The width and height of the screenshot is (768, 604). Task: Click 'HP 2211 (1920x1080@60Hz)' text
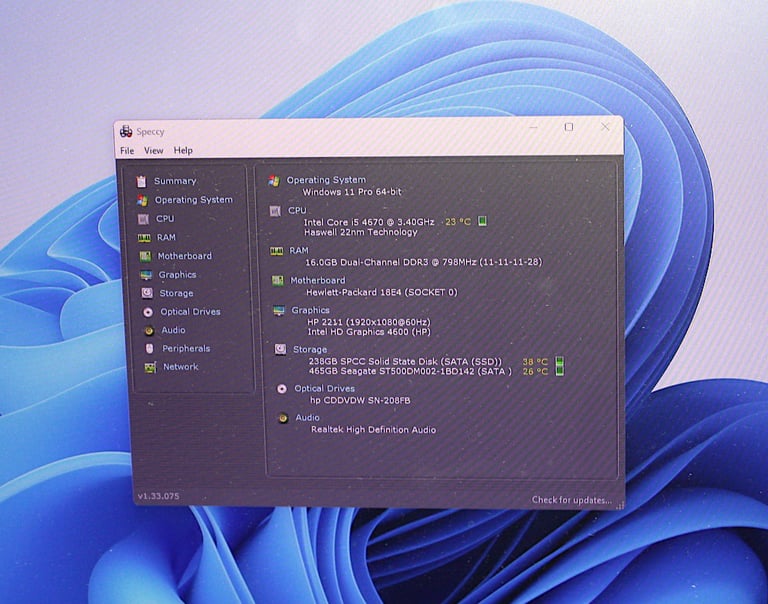[x=369, y=322]
